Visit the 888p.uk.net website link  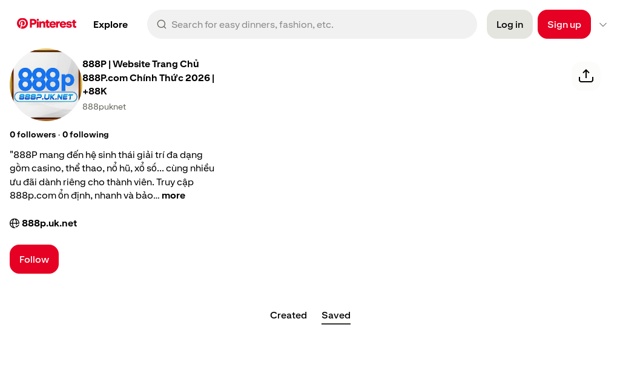49,223
